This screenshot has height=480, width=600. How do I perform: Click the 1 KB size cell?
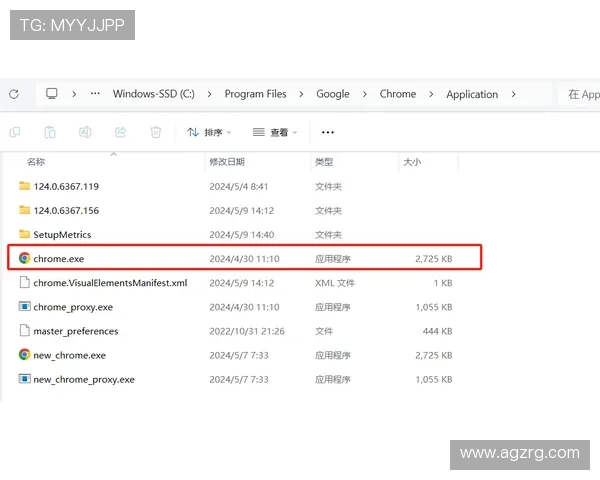click(443, 283)
